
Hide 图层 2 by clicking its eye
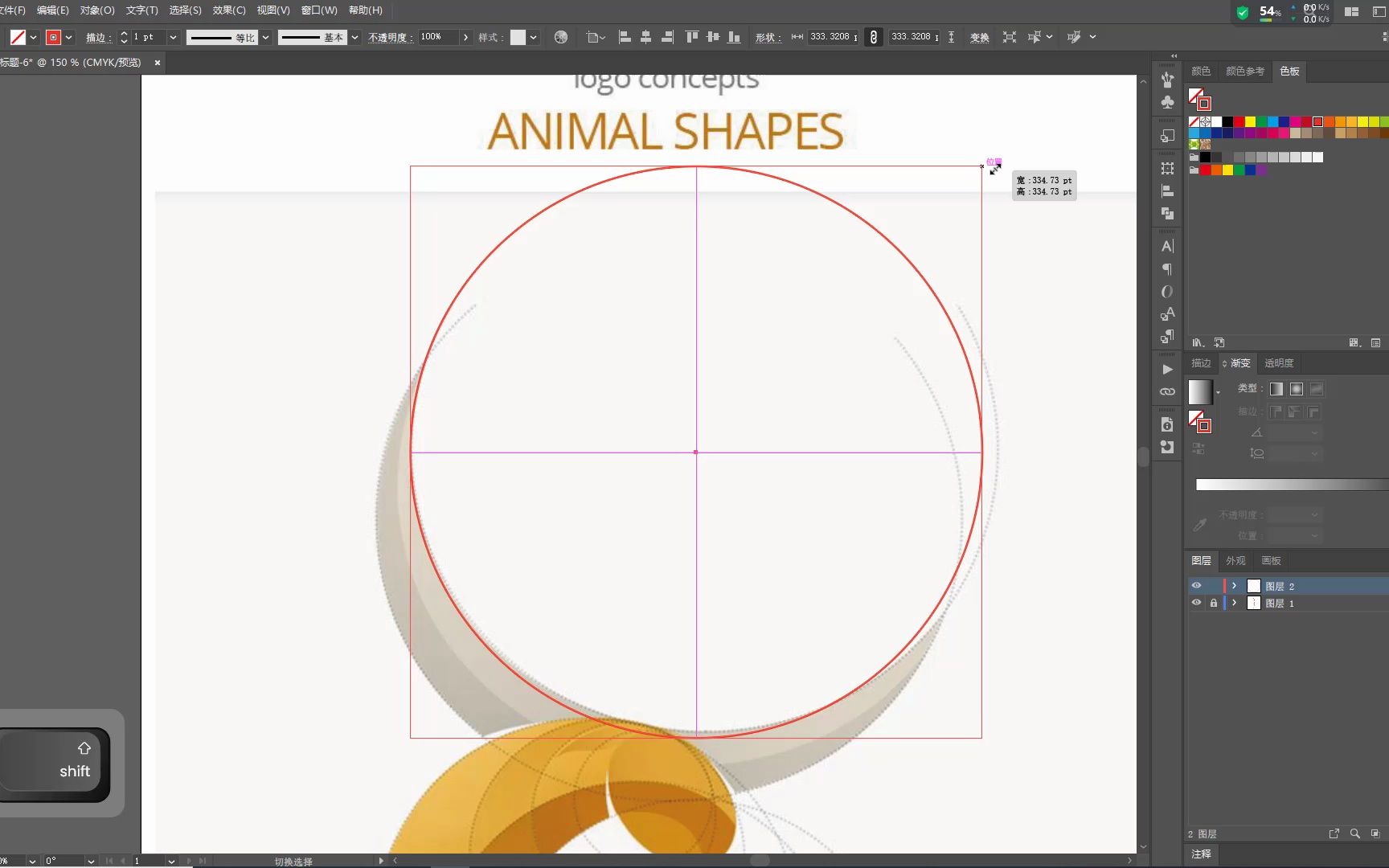pos(1196,586)
